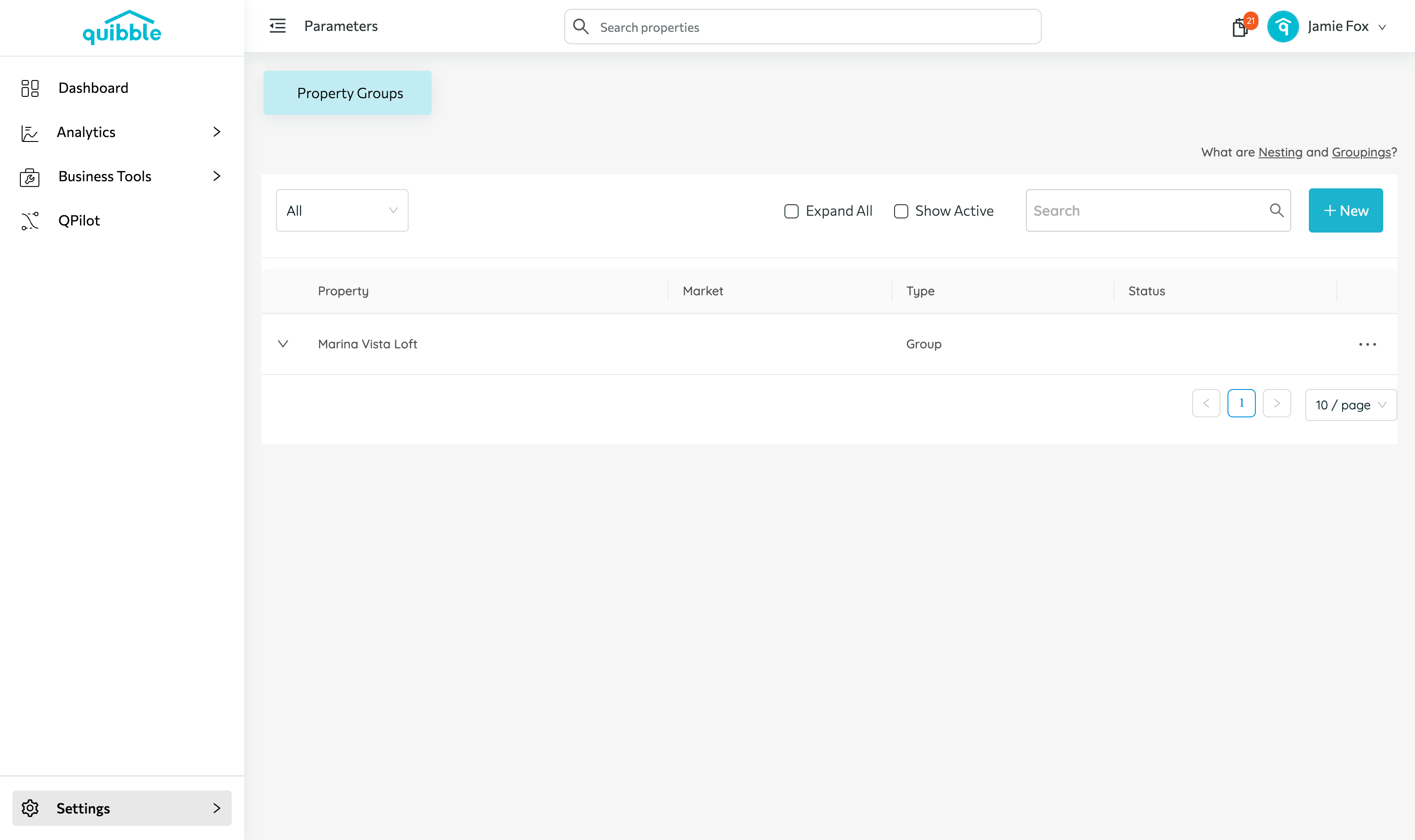Open the three-dot actions for Marina Vista Loft
This screenshot has height=840, width=1415.
click(1367, 344)
